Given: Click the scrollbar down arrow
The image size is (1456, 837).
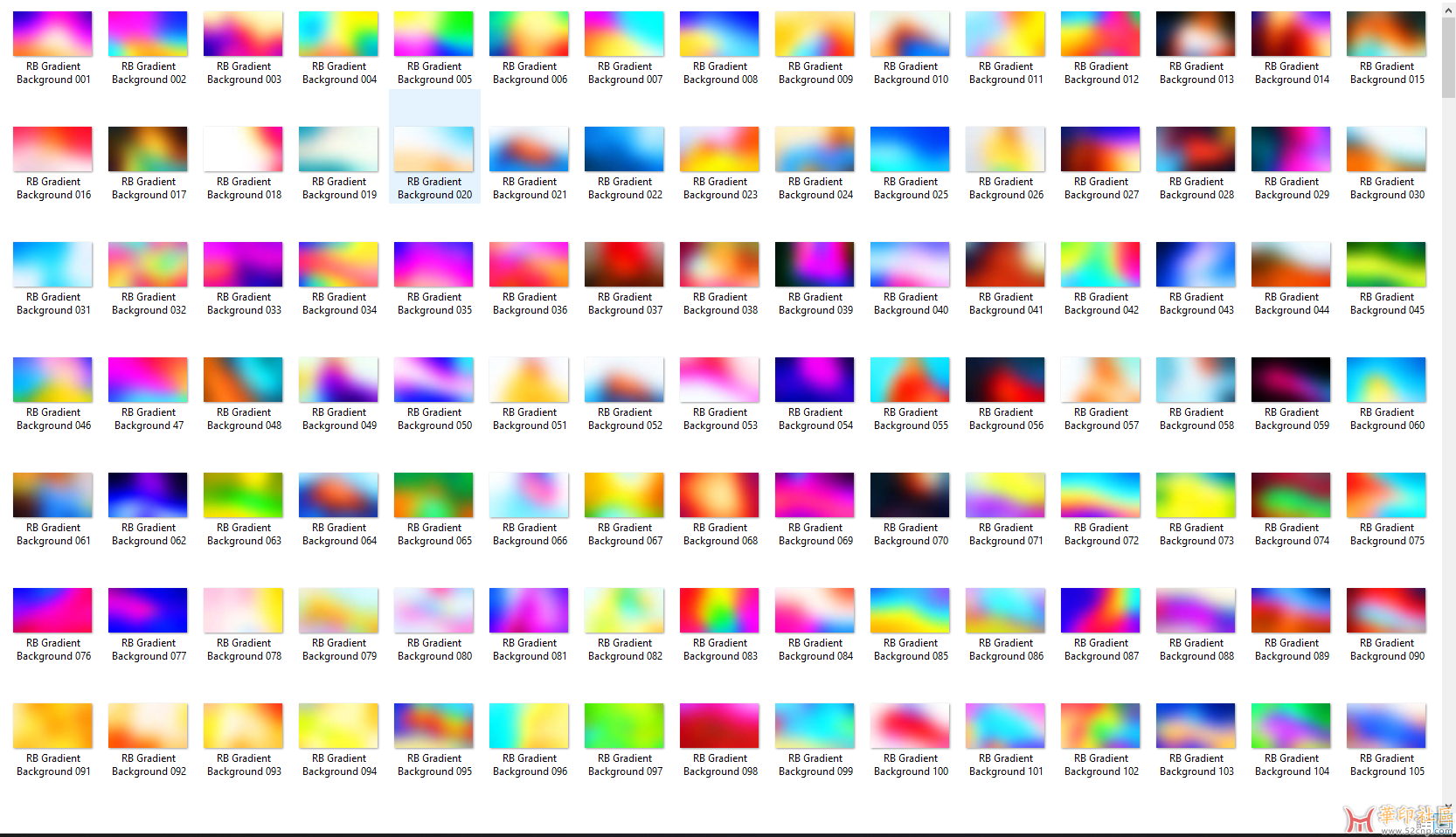Looking at the screenshot, I should coord(1448,806).
